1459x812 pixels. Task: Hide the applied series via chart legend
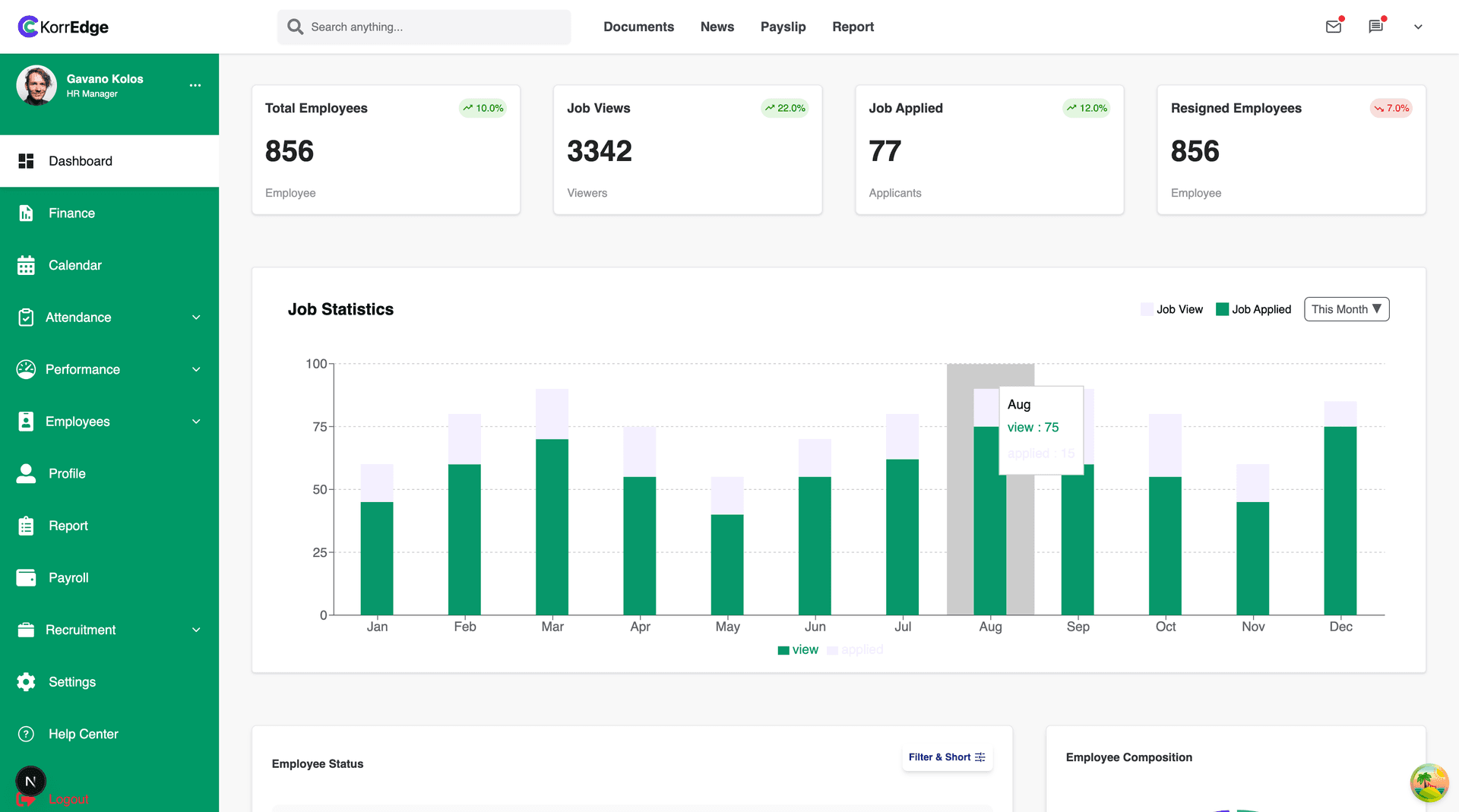pos(855,649)
